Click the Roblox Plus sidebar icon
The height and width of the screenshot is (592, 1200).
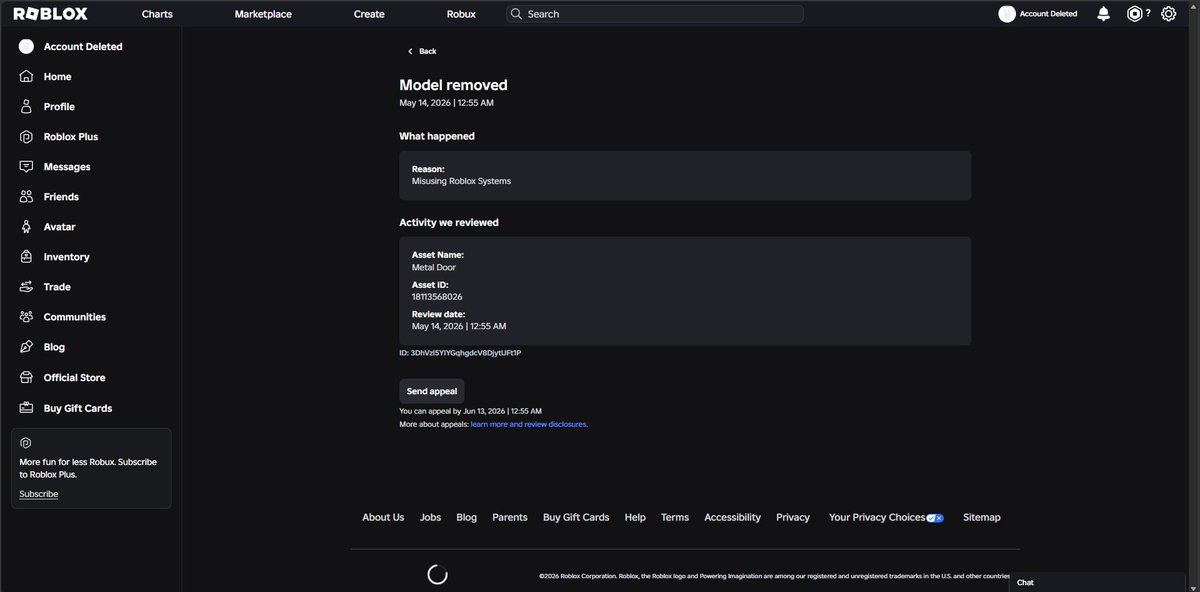27,137
